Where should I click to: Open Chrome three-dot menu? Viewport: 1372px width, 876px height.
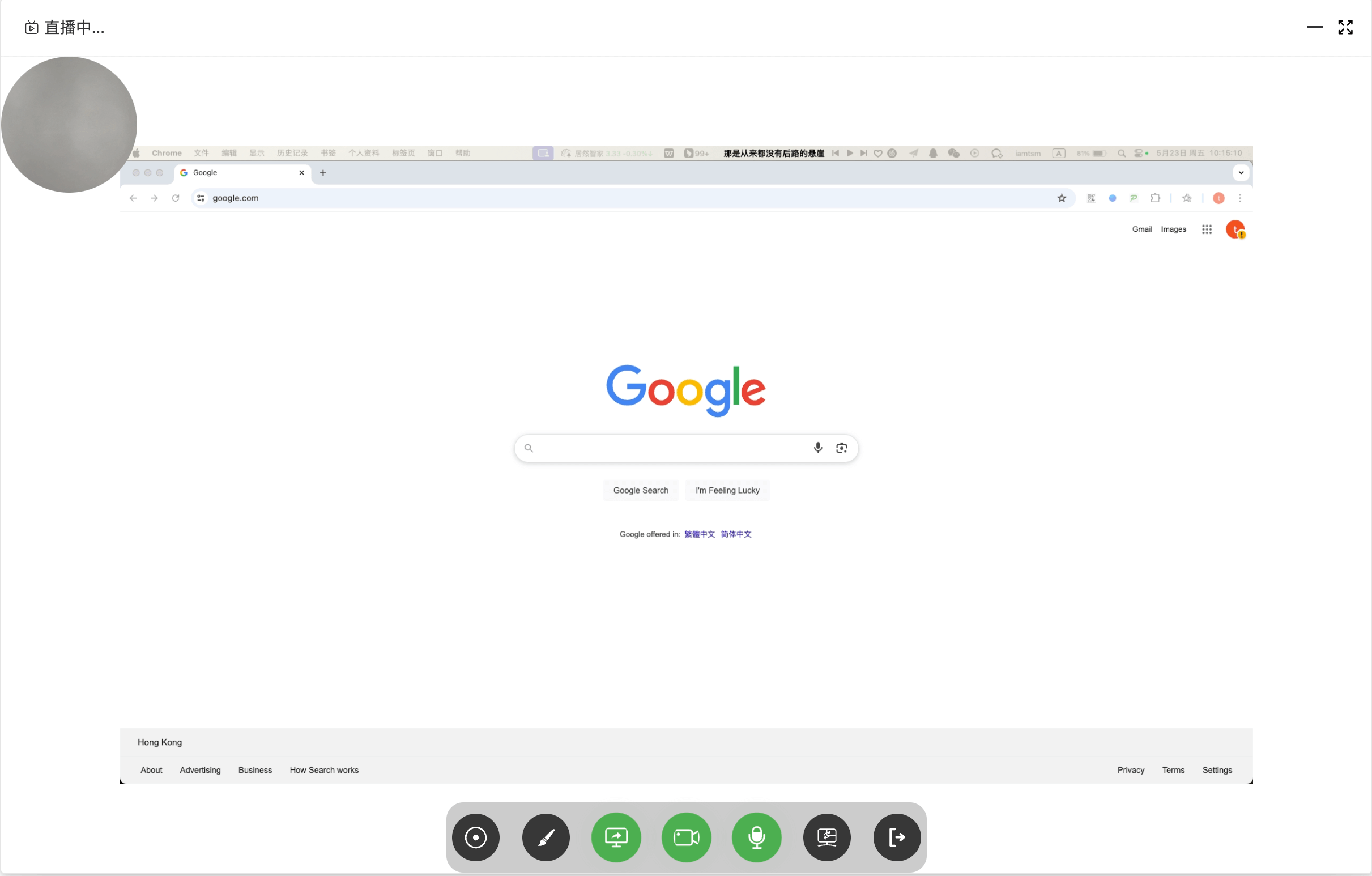(1239, 198)
